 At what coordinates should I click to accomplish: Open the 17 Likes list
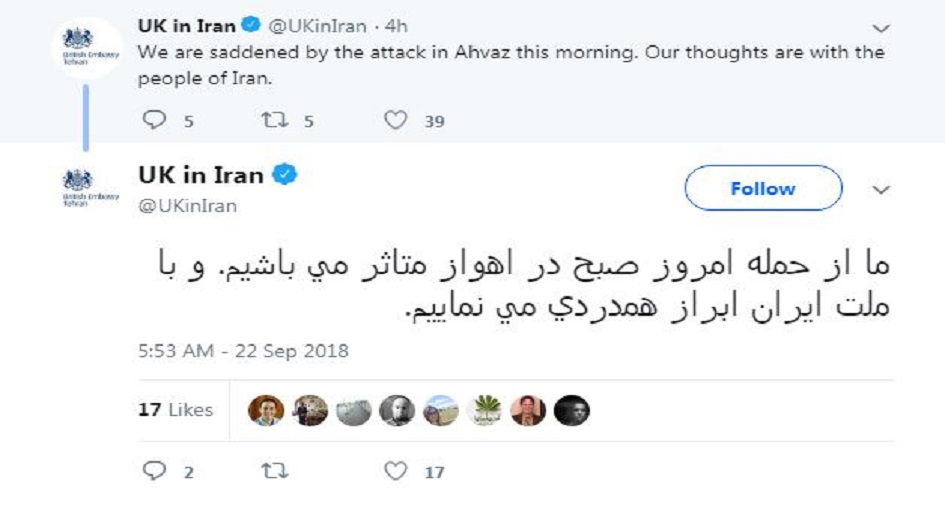tap(176, 410)
